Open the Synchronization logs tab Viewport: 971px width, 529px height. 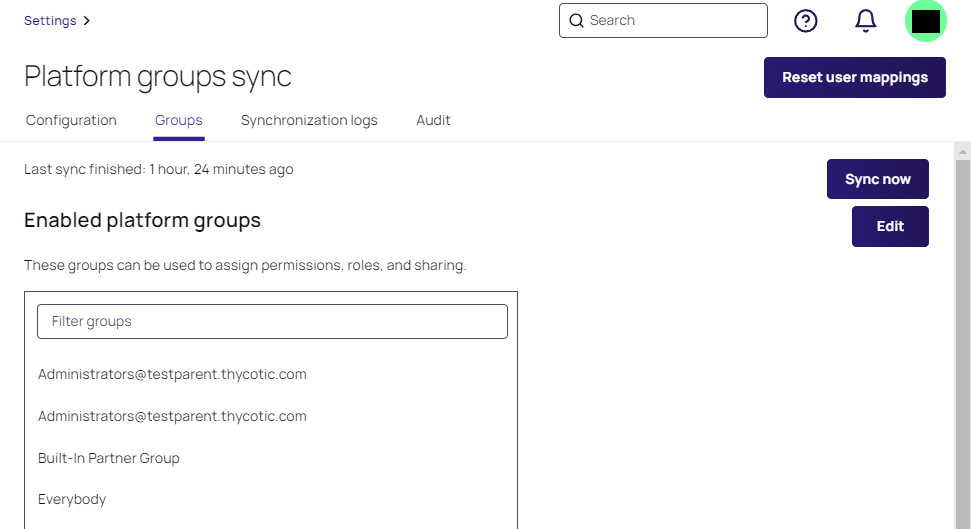(x=309, y=120)
